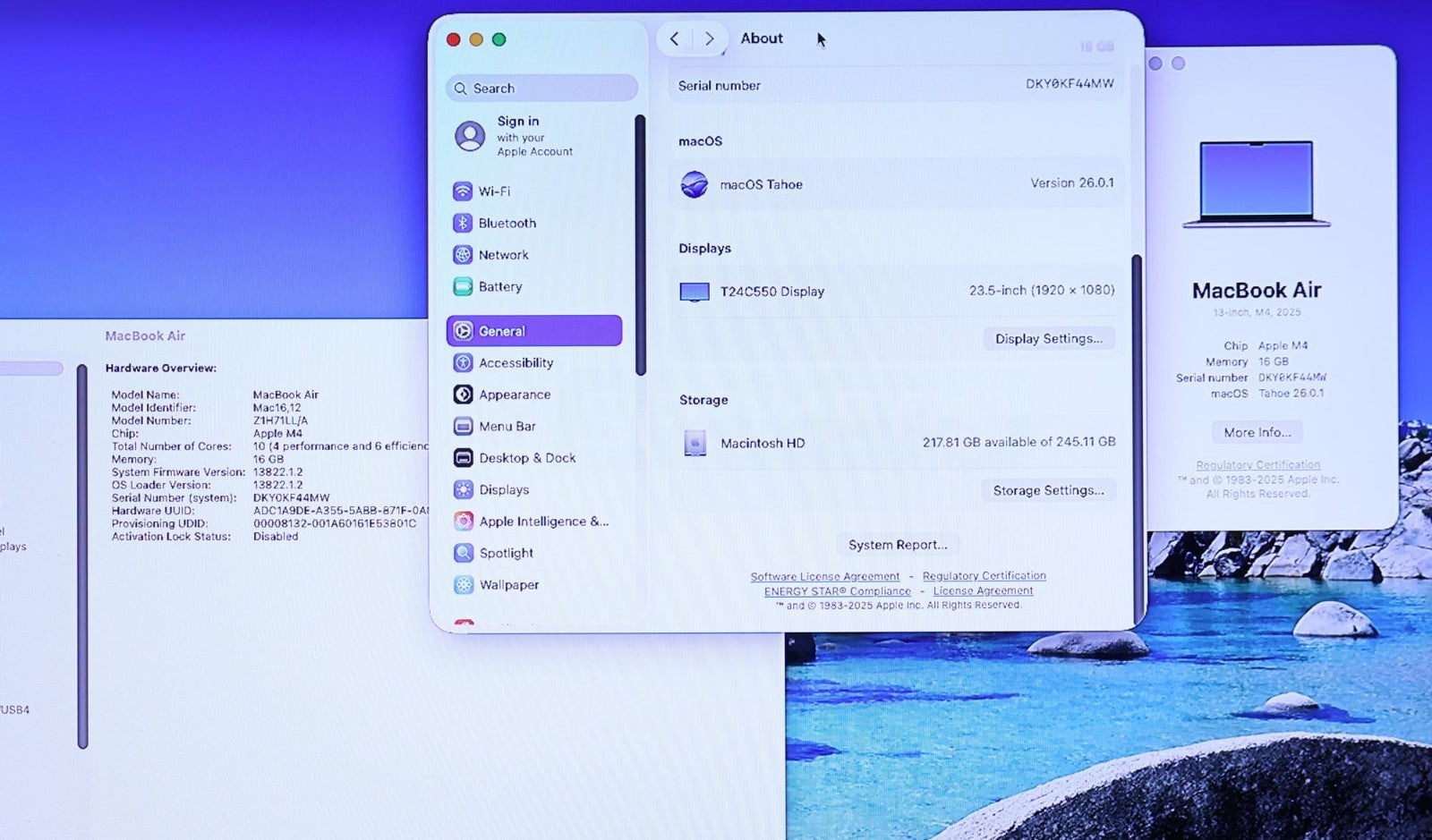The width and height of the screenshot is (1432, 840).
Task: Click the Apple Intelligence icon
Action: point(463,522)
